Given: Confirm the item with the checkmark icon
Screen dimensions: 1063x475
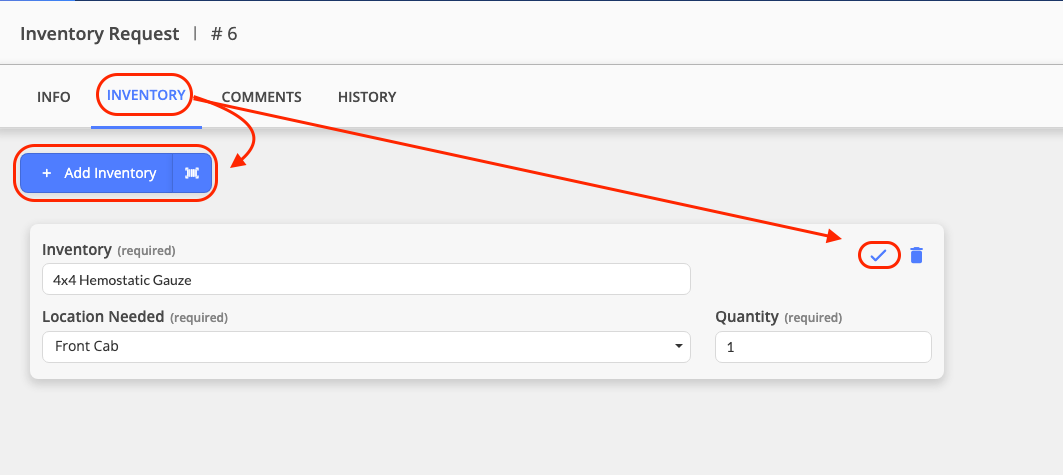Looking at the screenshot, I should click(879, 255).
